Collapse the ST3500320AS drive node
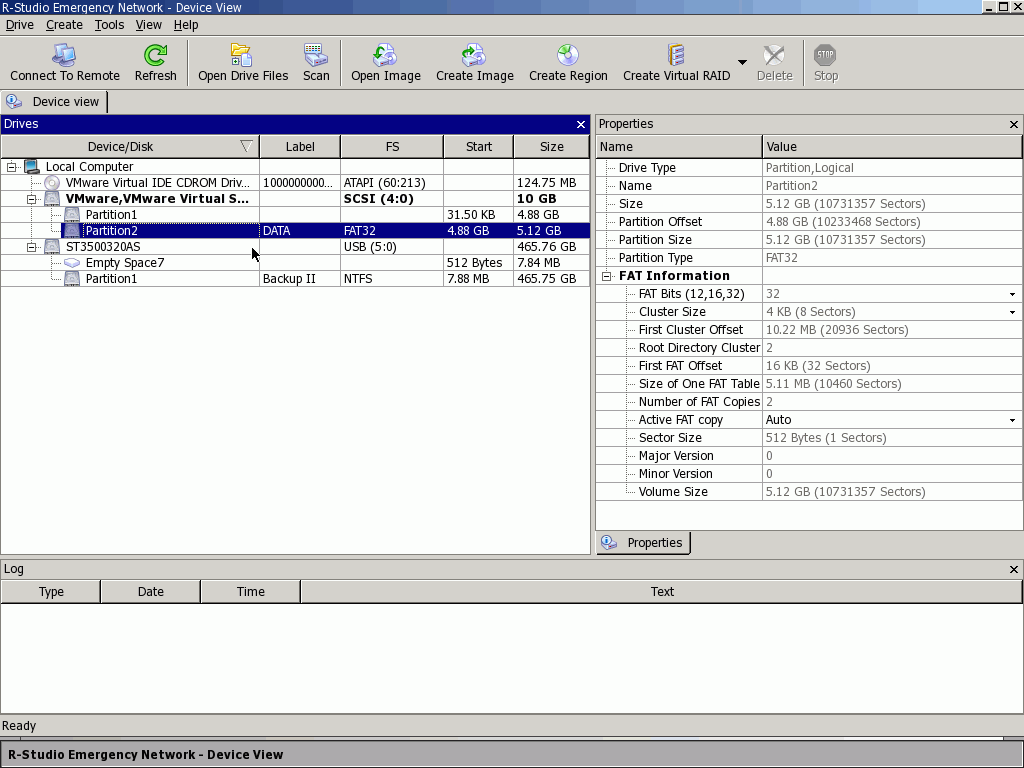 [x=31, y=248]
